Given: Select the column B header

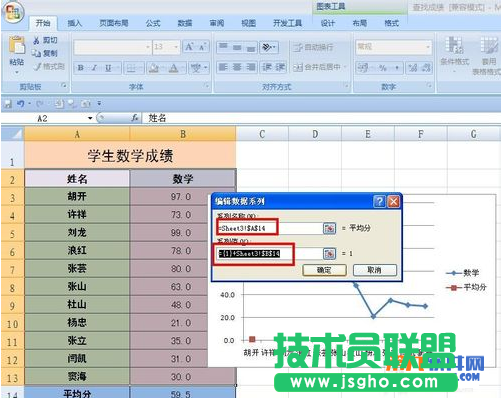Looking at the screenshot, I should 183,134.
